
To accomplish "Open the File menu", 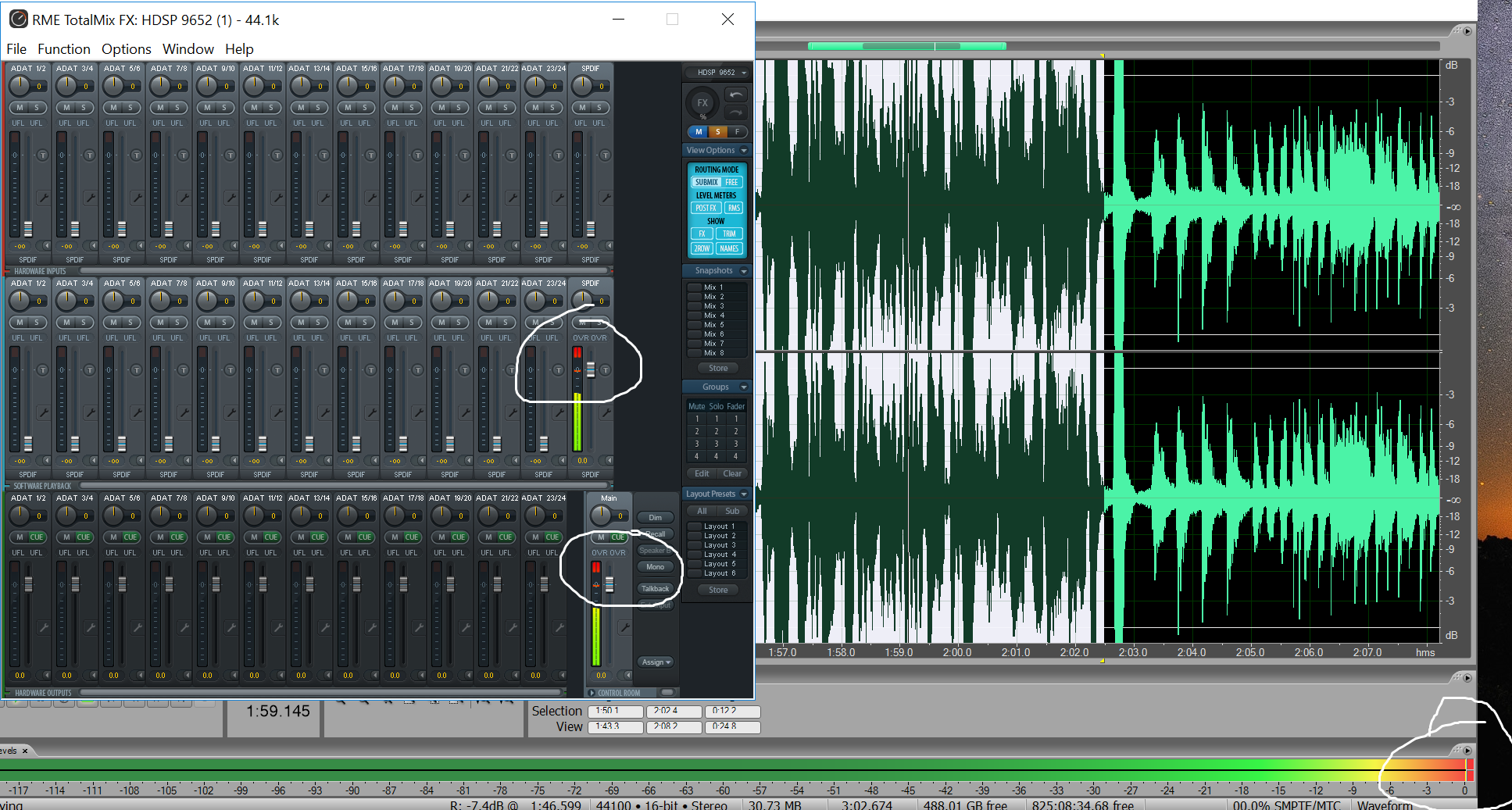I will (x=16, y=49).
